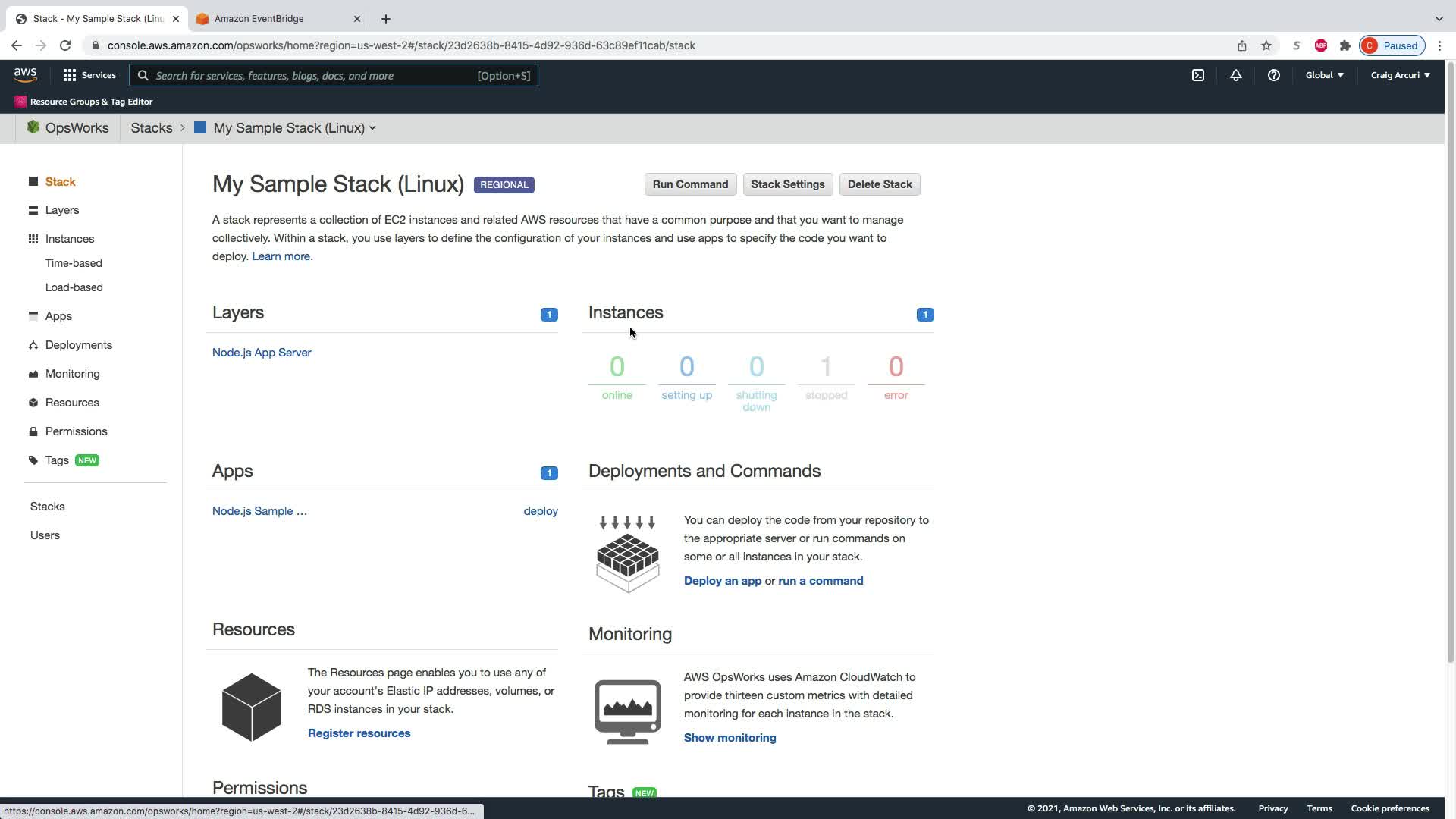Click the Show monitoring link
This screenshot has height=819, width=1456.
(730, 738)
